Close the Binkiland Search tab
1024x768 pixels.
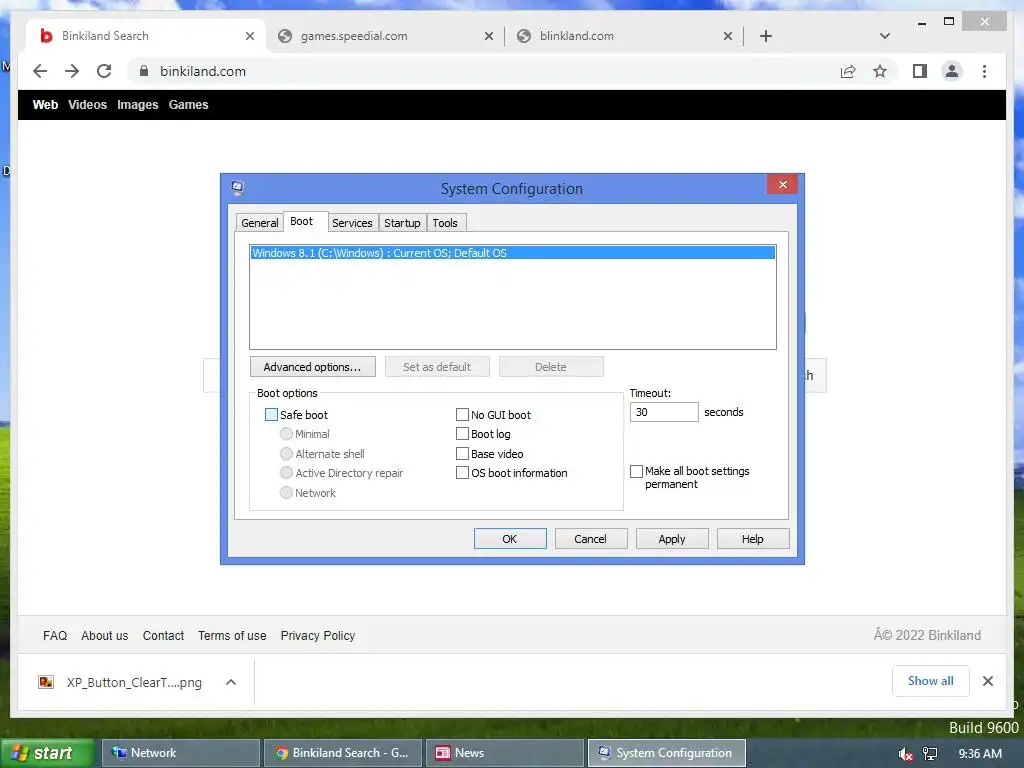249,36
